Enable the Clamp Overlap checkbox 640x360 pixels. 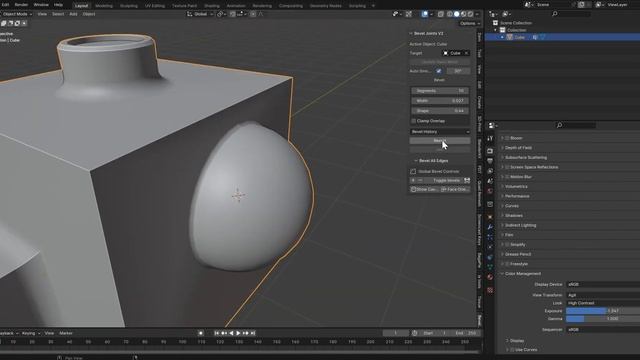pos(413,121)
